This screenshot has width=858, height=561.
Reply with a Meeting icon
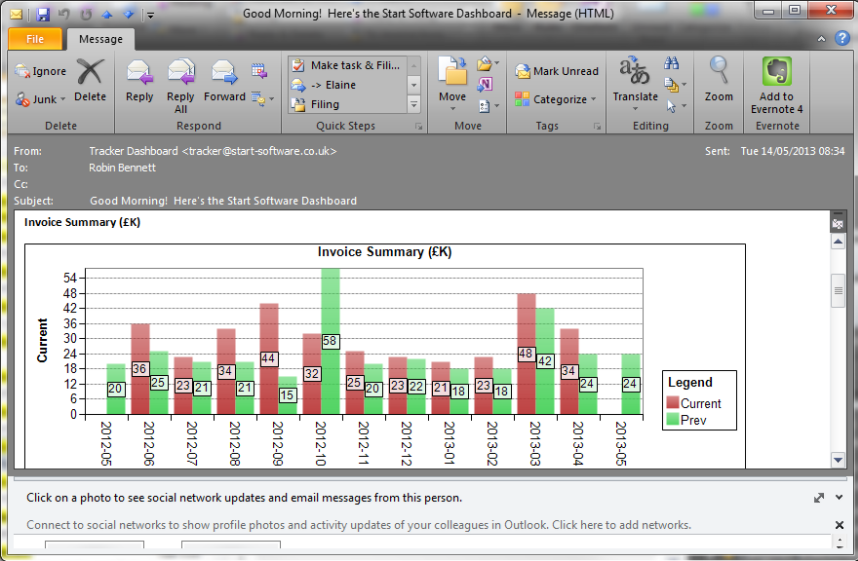pyautogui.click(x=259, y=71)
